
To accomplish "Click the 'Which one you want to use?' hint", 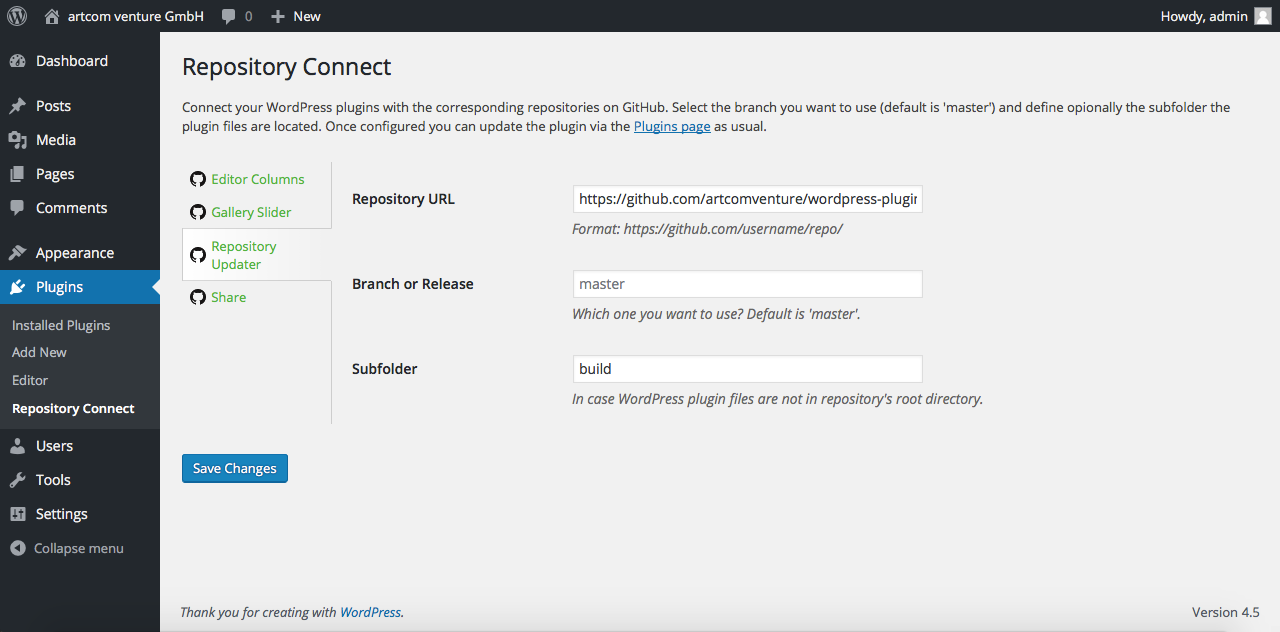I will 716,314.
